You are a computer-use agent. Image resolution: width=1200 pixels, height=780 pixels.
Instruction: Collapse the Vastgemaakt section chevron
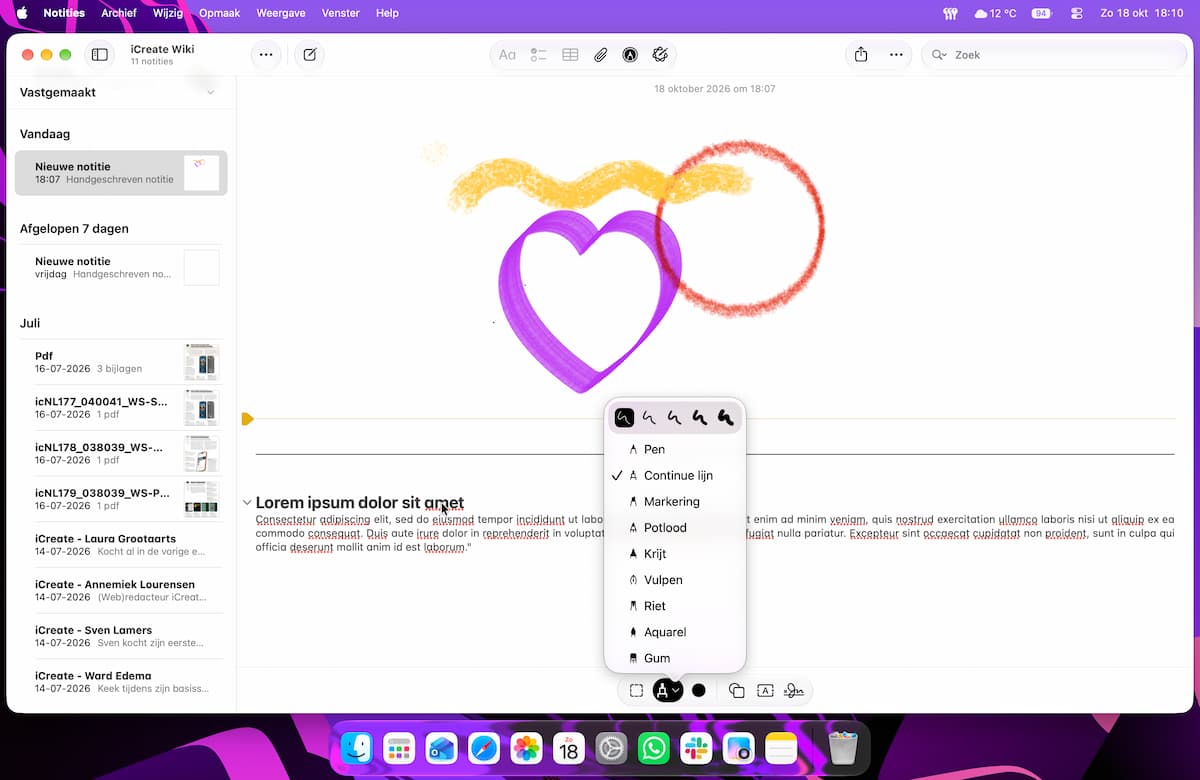pyautogui.click(x=210, y=92)
